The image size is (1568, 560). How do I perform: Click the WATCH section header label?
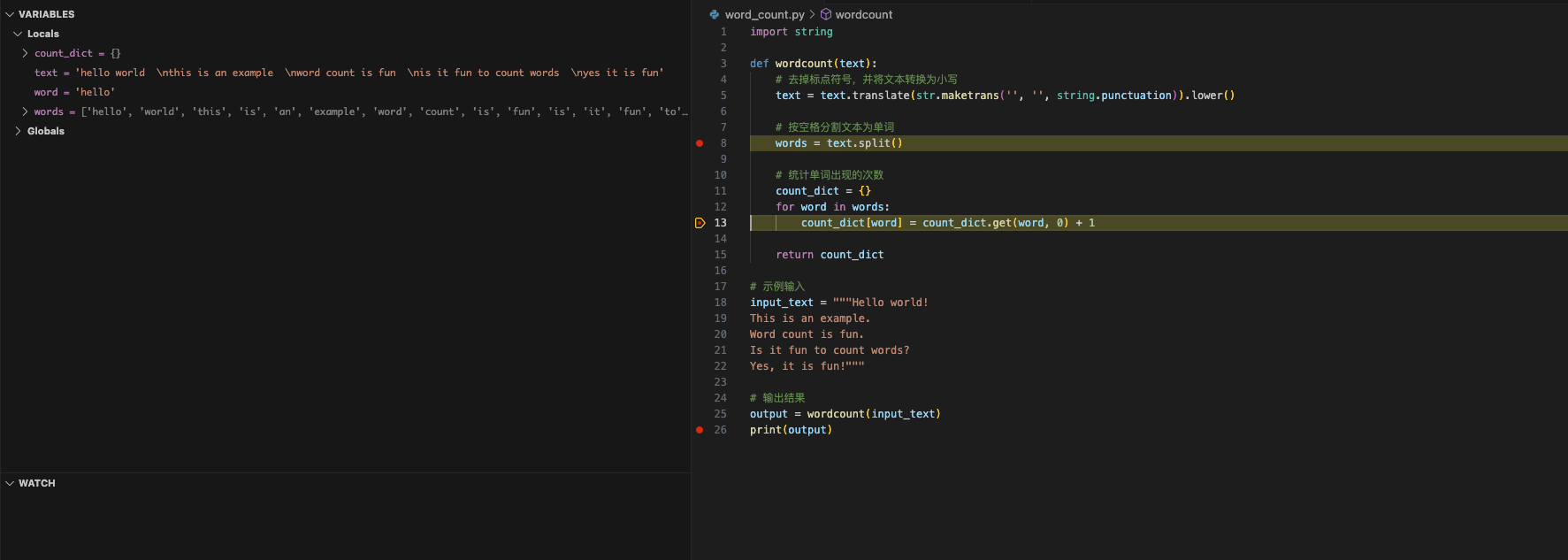[37, 483]
